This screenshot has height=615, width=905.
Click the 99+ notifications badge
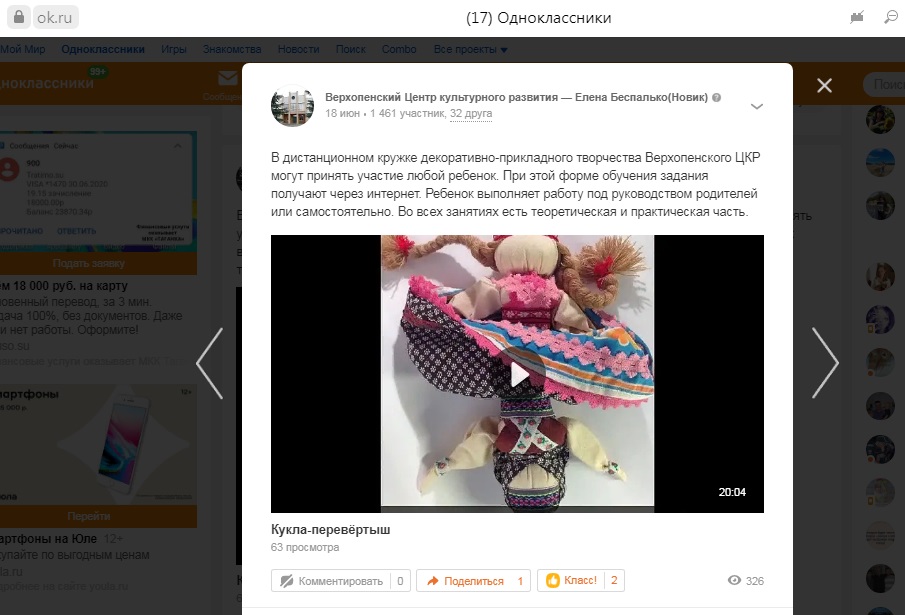[98, 72]
